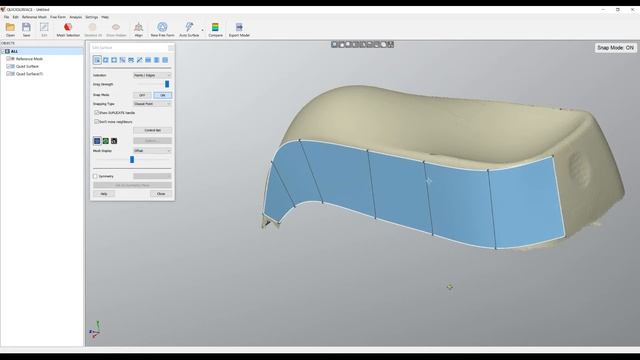The image size is (640, 360).
Task: Click the Snap Mode: ON indicator
Action: point(616,48)
